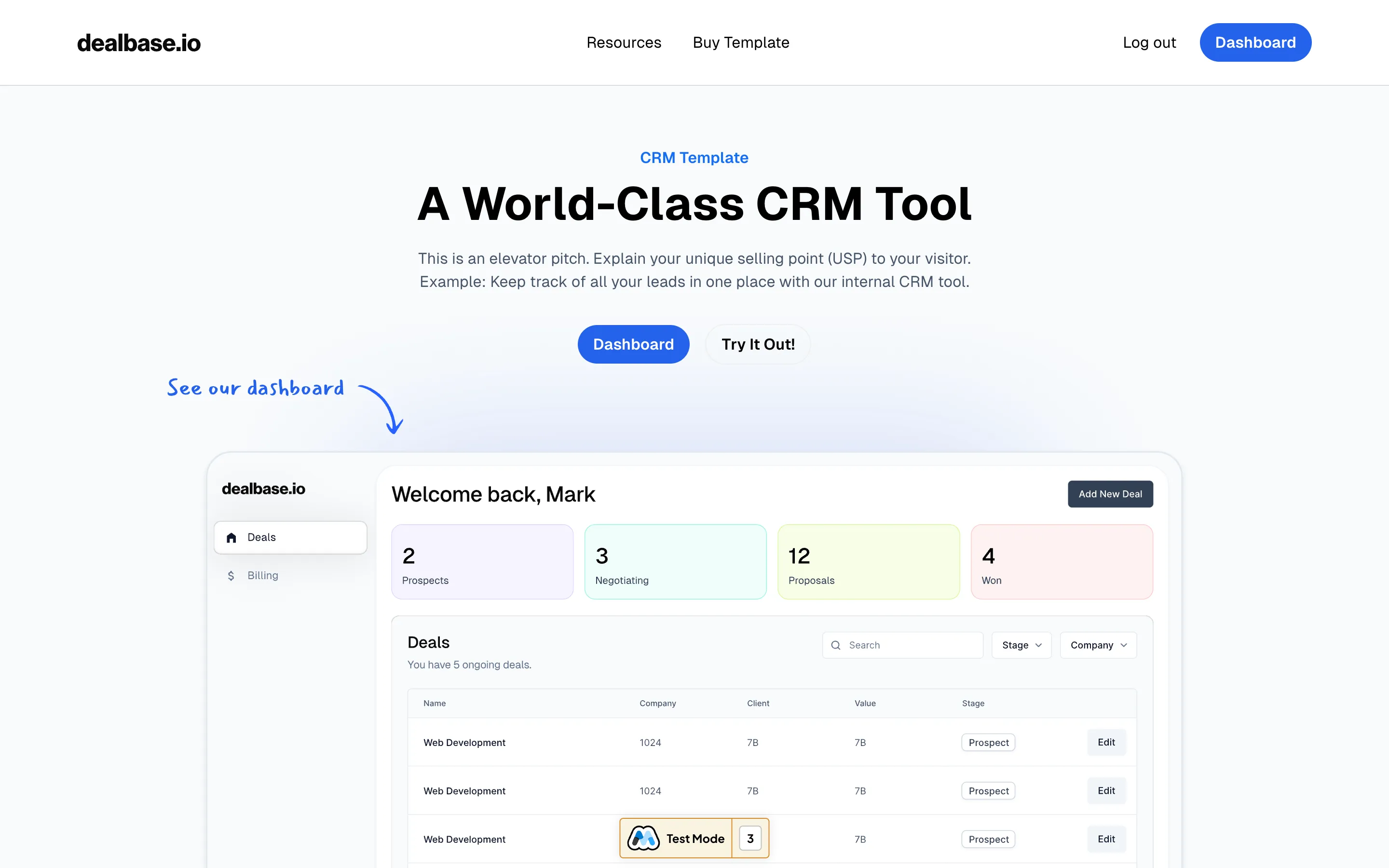The width and height of the screenshot is (1389, 868).
Task: Click the Test Mode logo icon
Action: (x=643, y=838)
